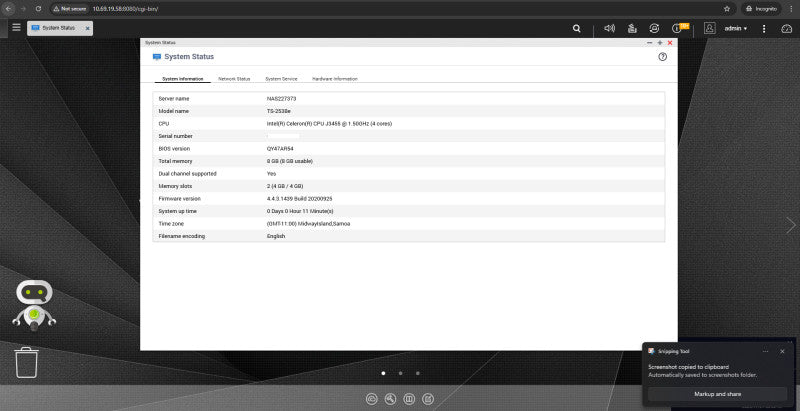This screenshot has width=800, height=411.
Task: Open the background tasks icon
Action: coord(632,29)
